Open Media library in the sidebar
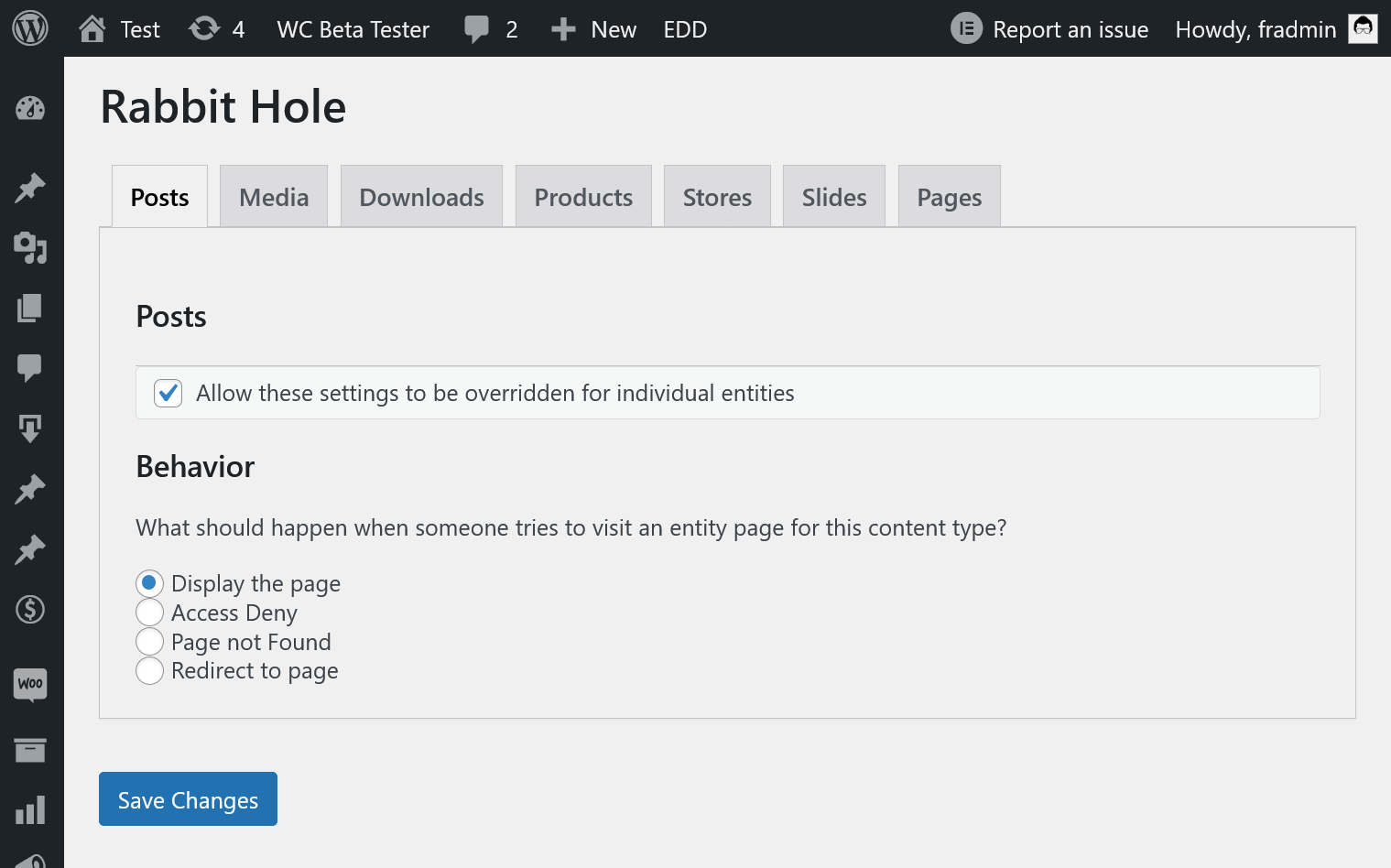This screenshot has height=868, width=1391. (30, 247)
